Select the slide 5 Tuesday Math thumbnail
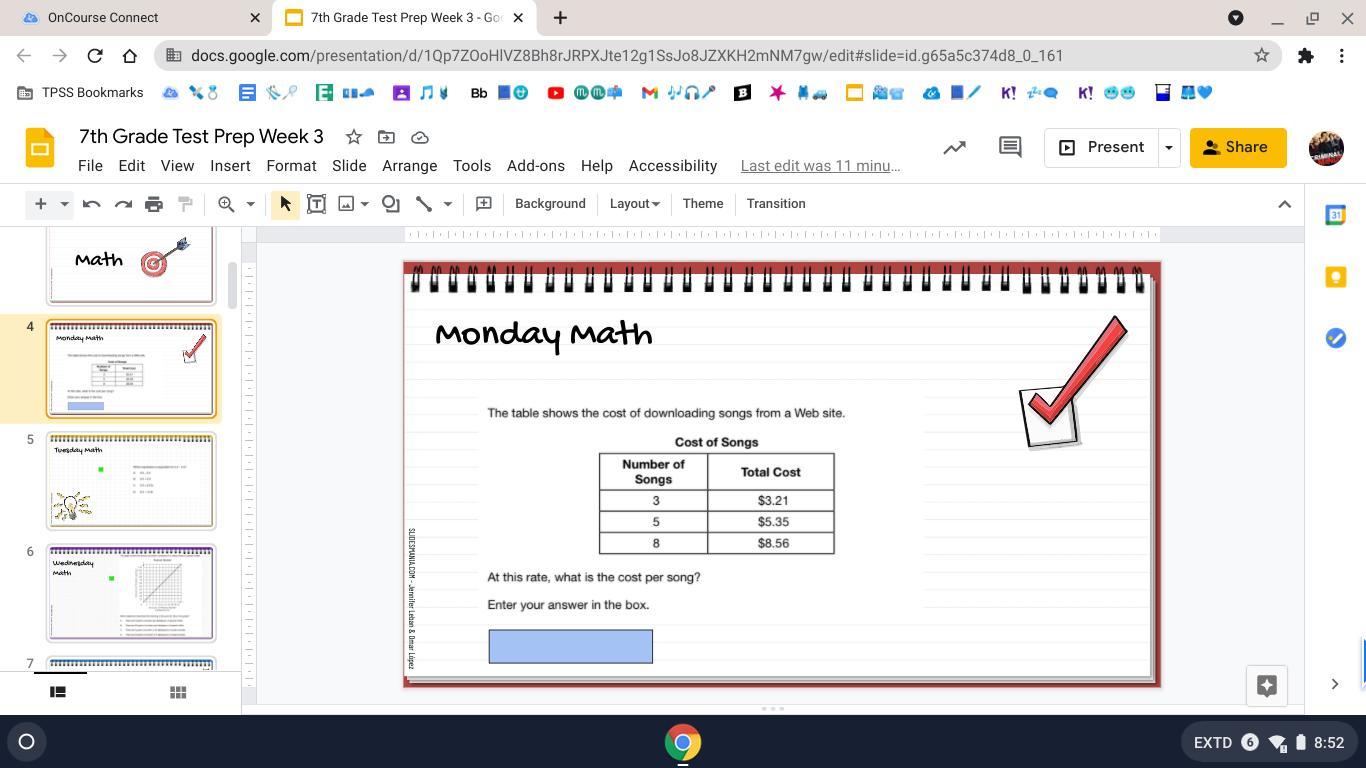The height and width of the screenshot is (768, 1366). (131, 481)
